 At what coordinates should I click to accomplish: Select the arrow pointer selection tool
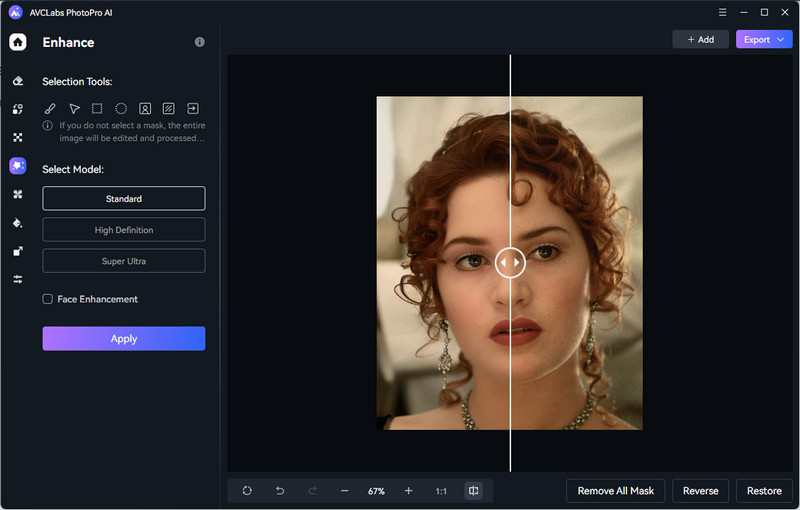click(x=74, y=109)
